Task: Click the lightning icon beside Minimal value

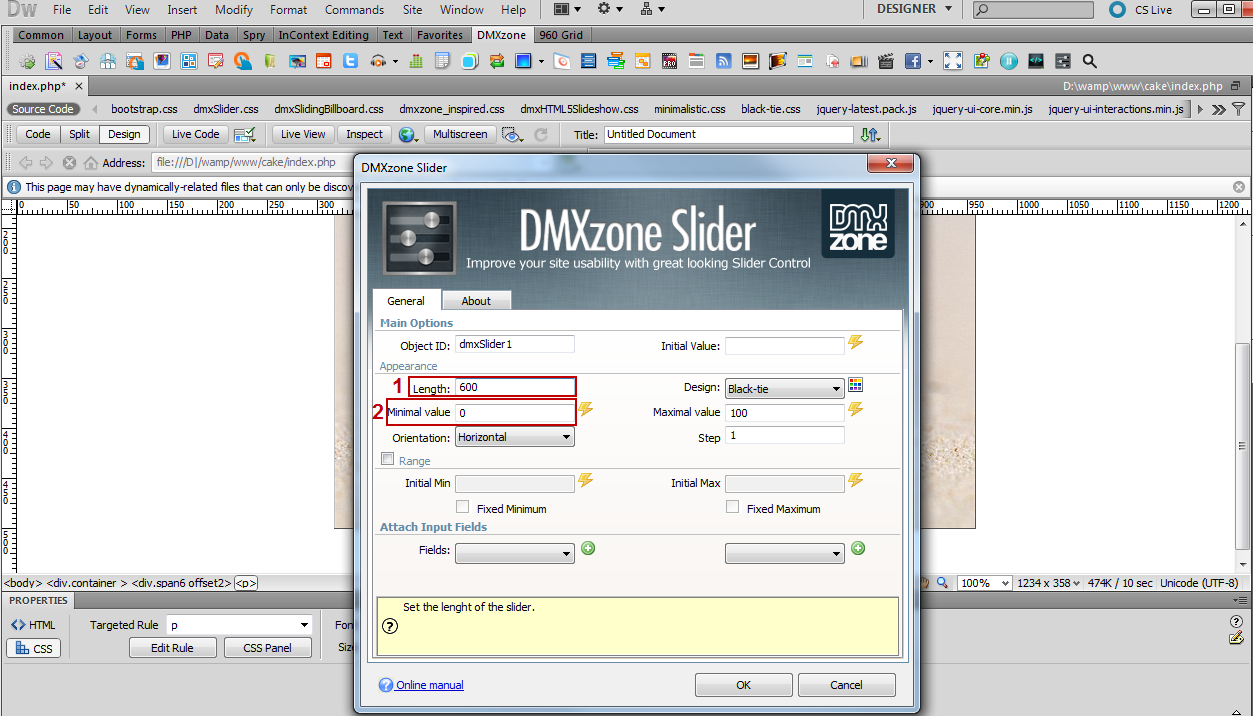Action: tap(586, 409)
